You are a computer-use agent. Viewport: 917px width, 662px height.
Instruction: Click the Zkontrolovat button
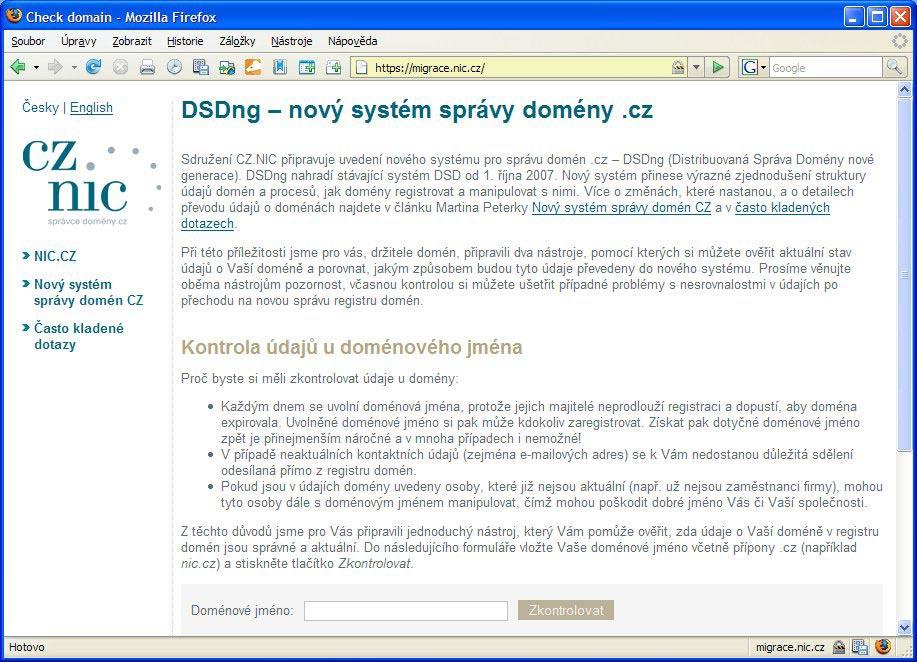click(566, 610)
